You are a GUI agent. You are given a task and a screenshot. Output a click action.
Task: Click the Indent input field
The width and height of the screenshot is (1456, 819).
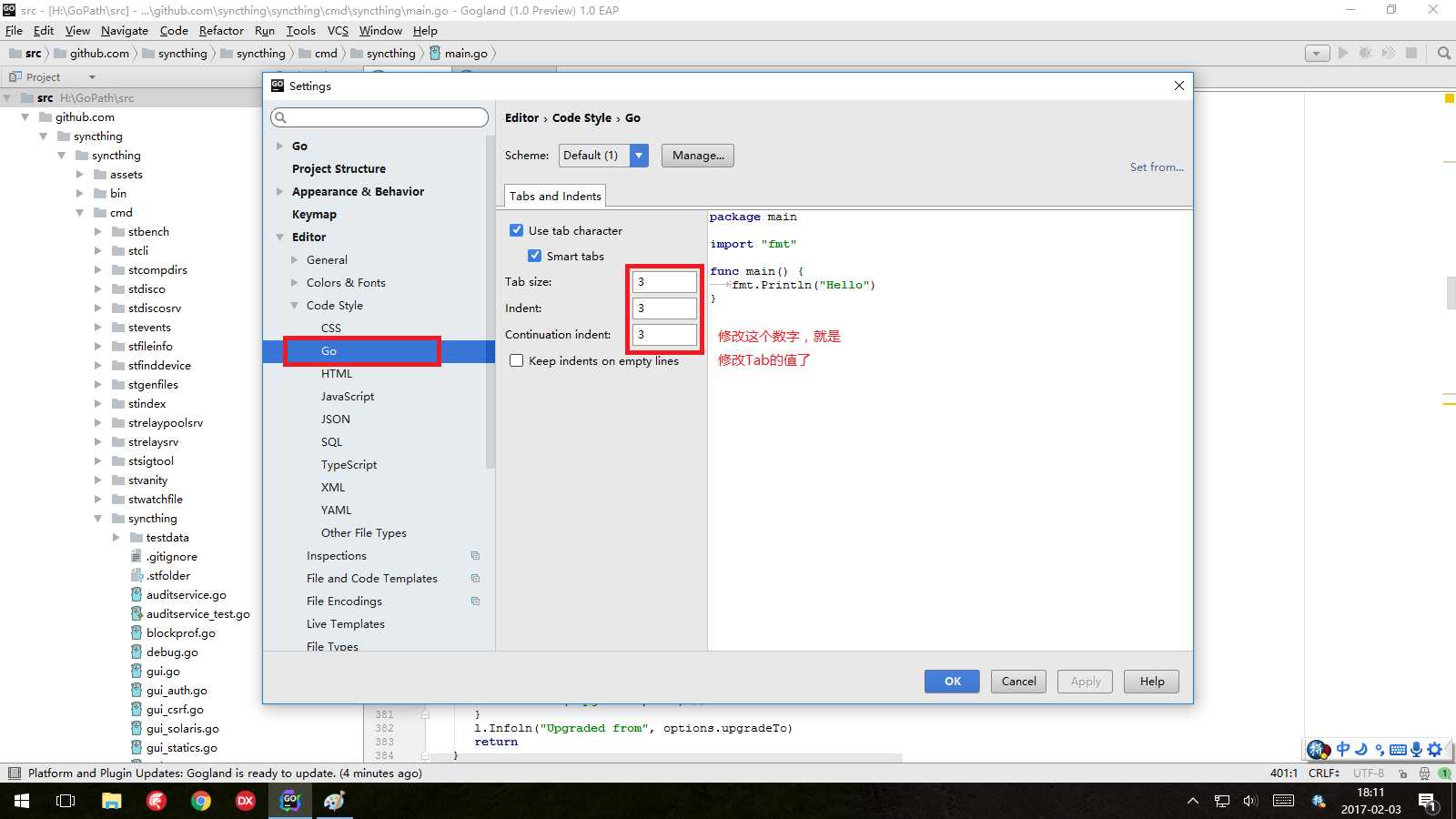click(x=665, y=308)
